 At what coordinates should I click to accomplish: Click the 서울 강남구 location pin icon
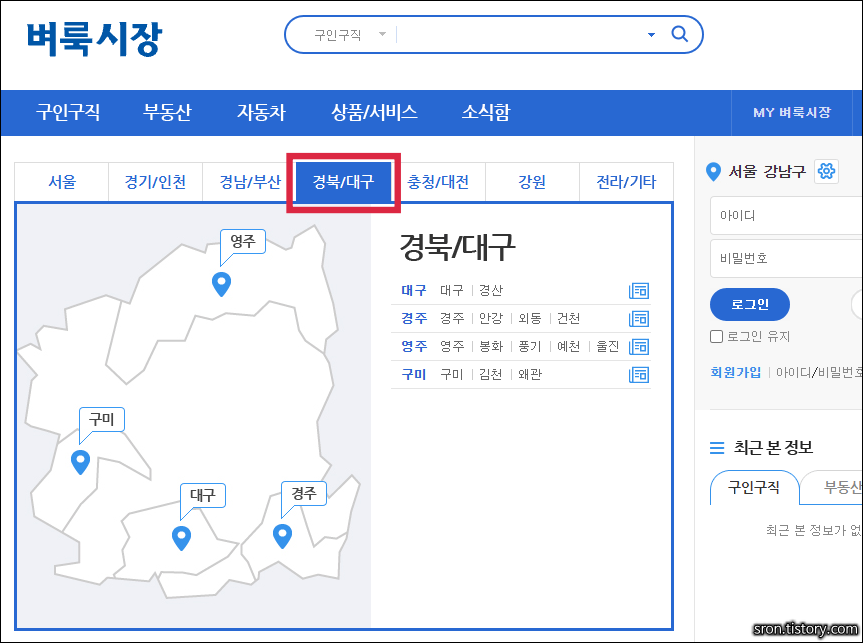713,172
